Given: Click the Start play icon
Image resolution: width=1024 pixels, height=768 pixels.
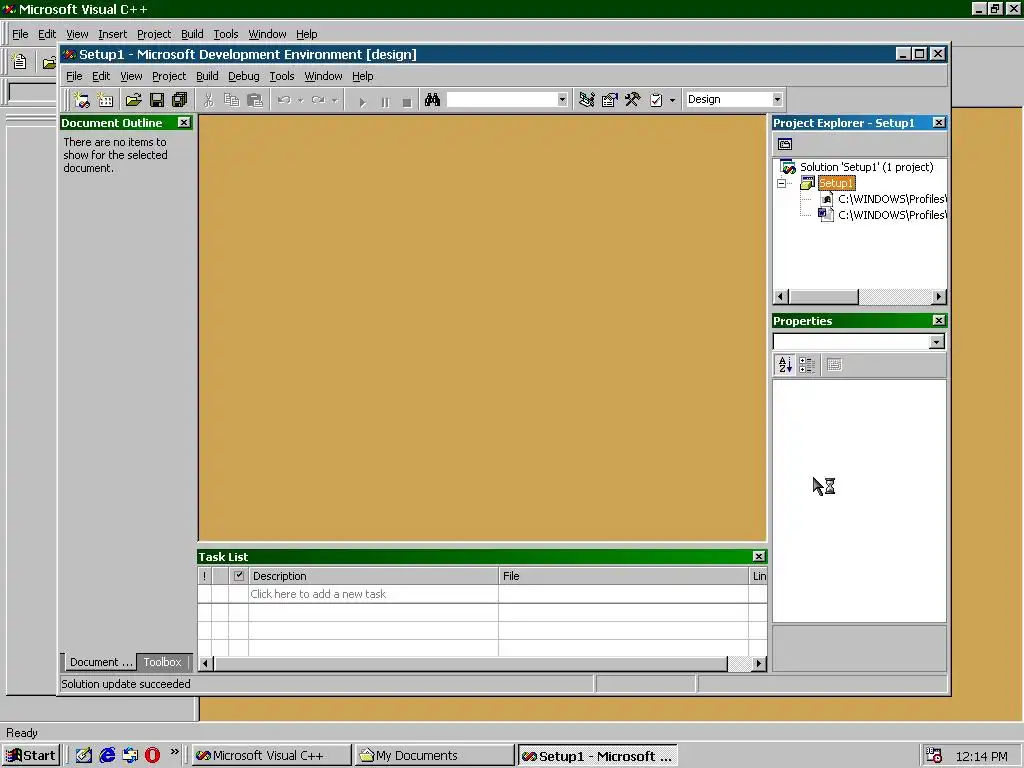Looking at the screenshot, I should point(362,101).
